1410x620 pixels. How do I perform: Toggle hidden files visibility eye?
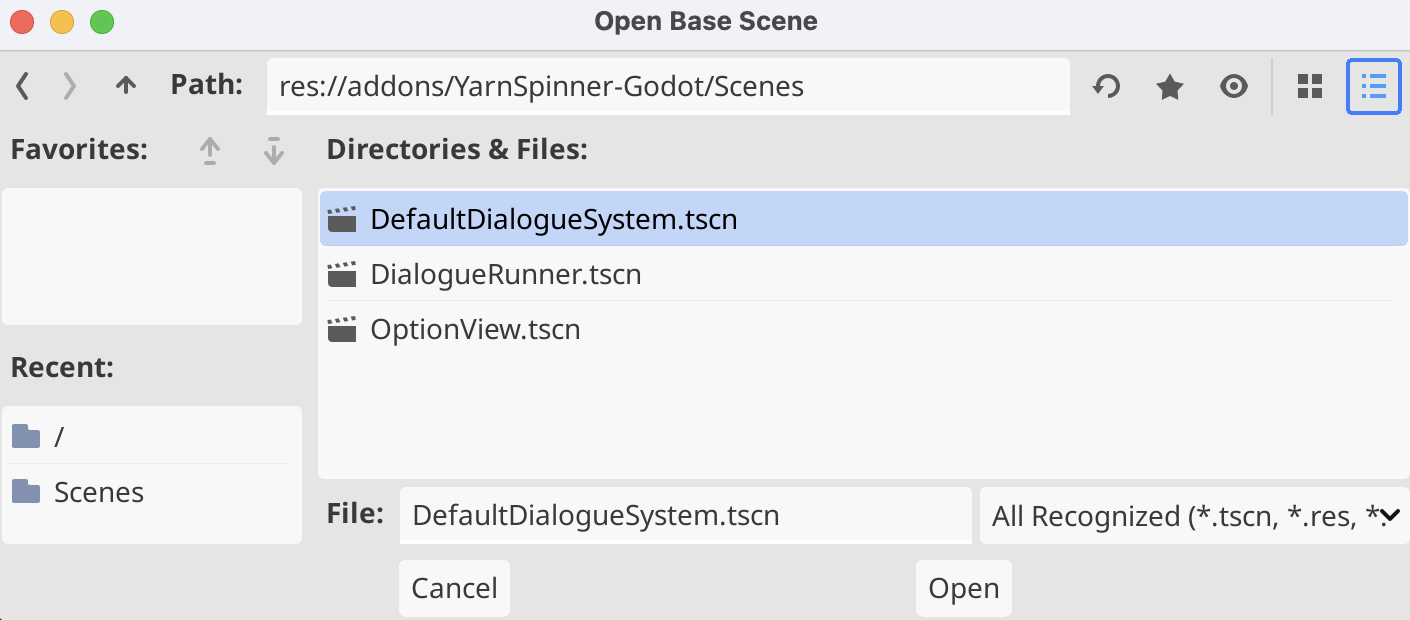click(1234, 87)
